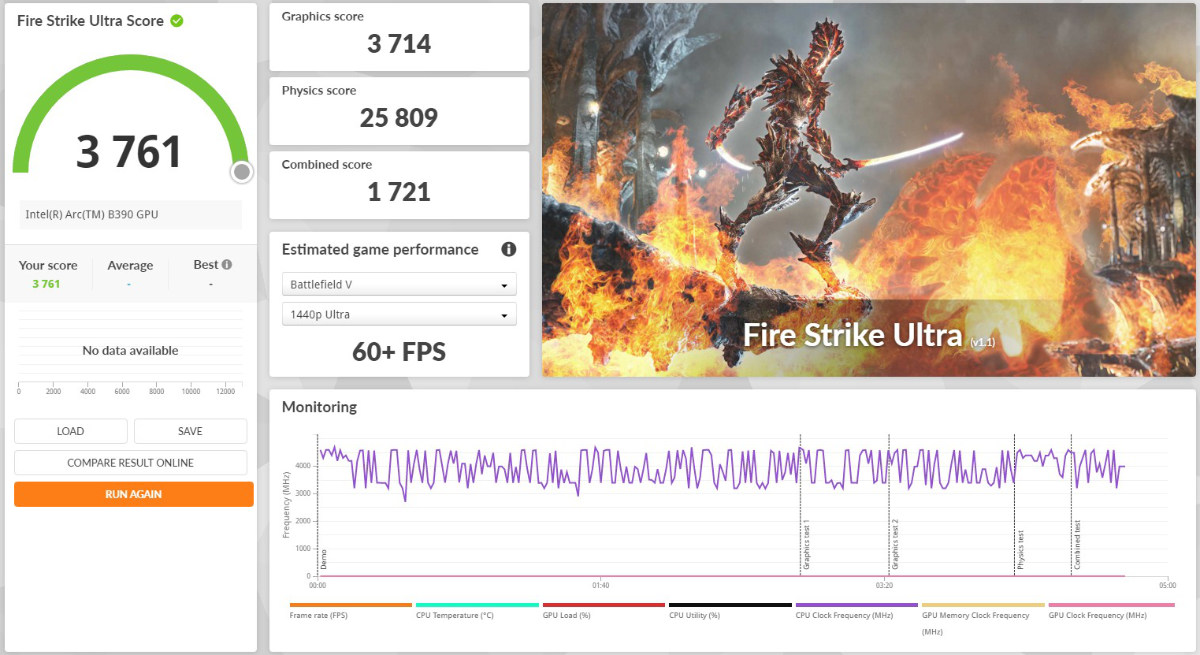The image size is (1200, 655).
Task: Click COMPARE RESULT ONLINE button
Action: (130, 463)
